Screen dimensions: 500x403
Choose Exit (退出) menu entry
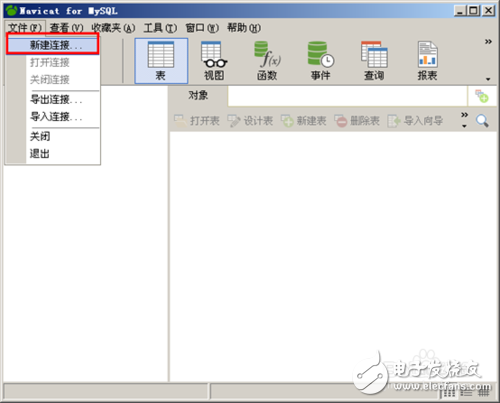pyautogui.click(x=53, y=154)
